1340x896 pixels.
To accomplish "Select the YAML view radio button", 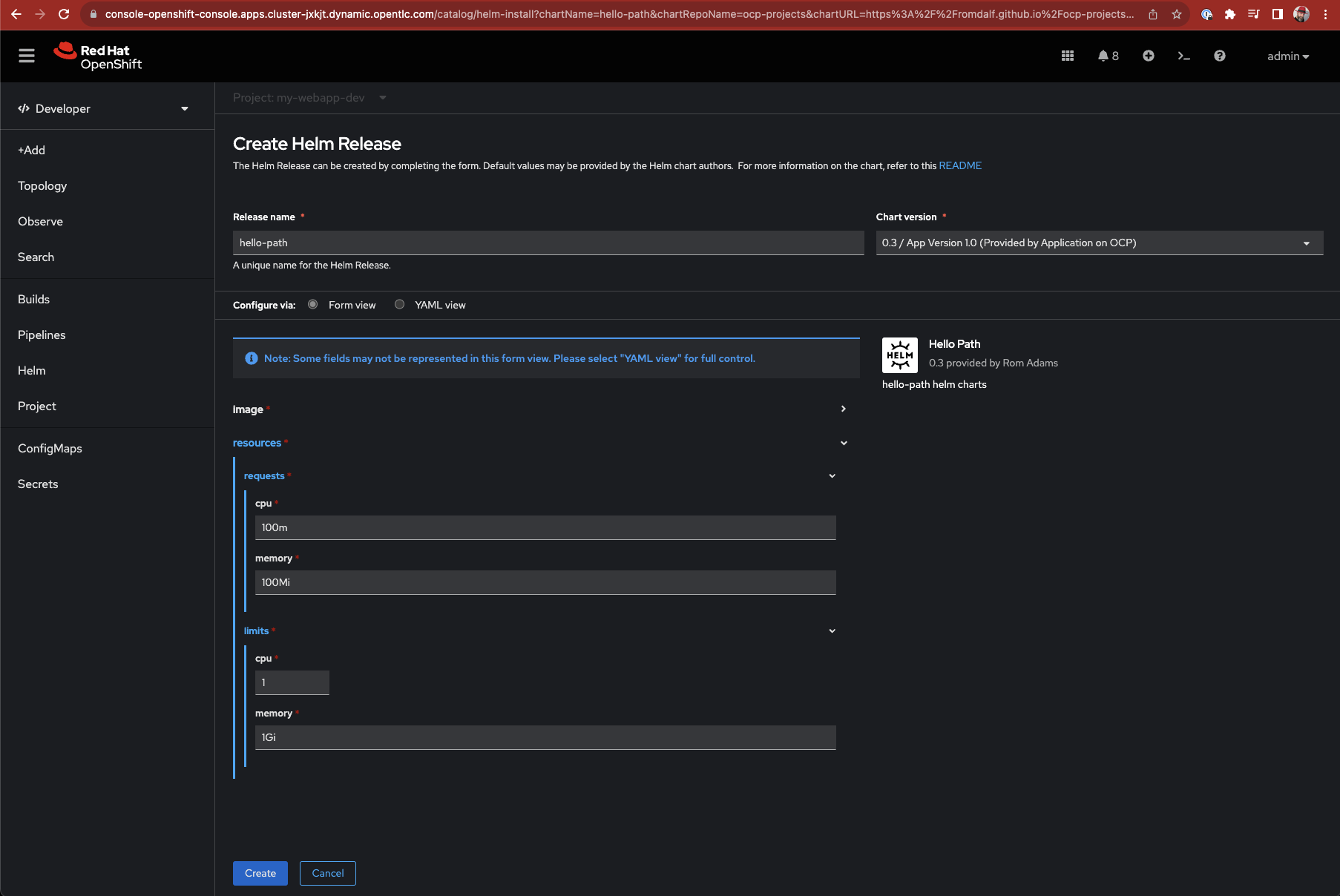I will pos(400,305).
